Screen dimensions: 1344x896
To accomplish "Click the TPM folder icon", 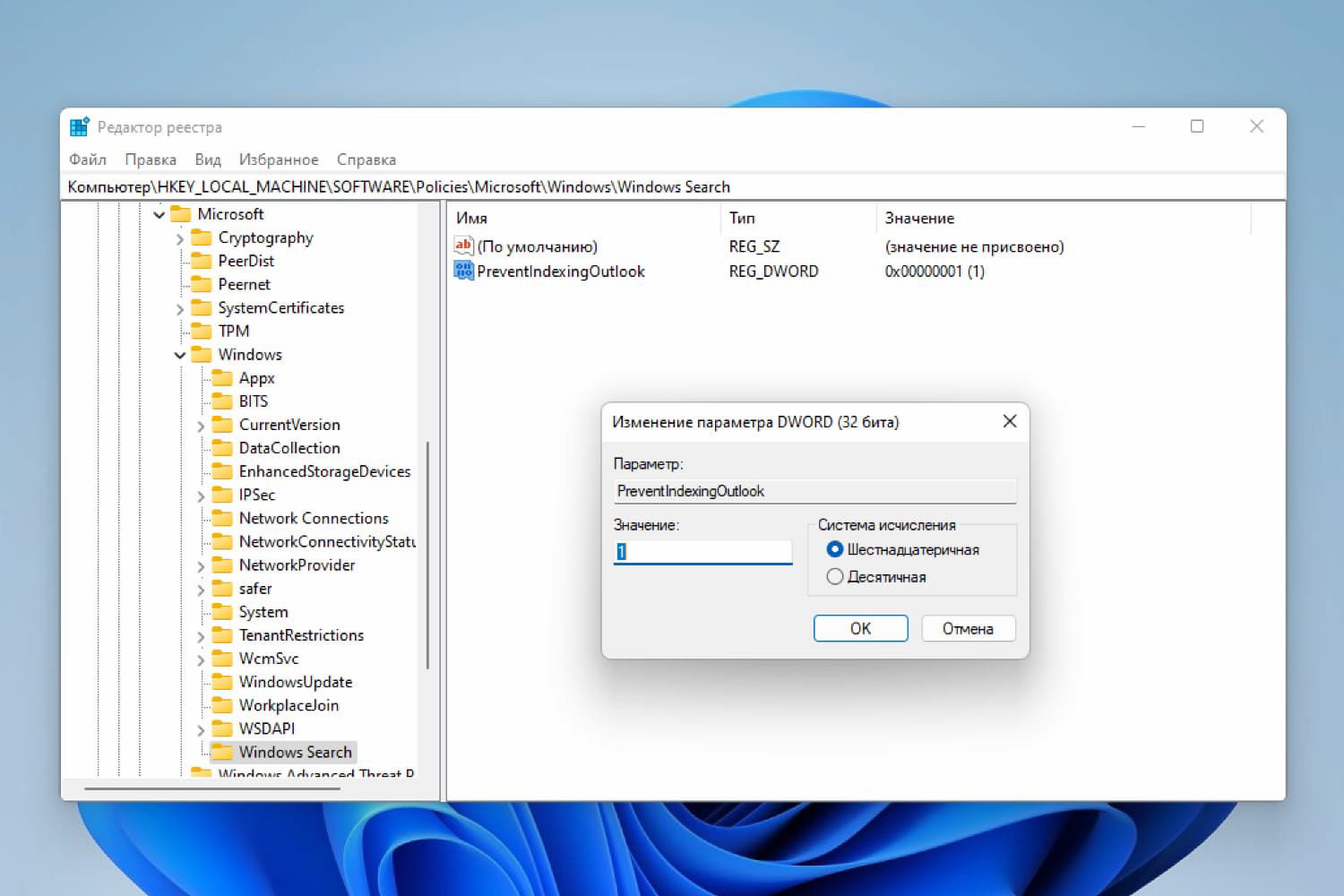I will click(202, 331).
